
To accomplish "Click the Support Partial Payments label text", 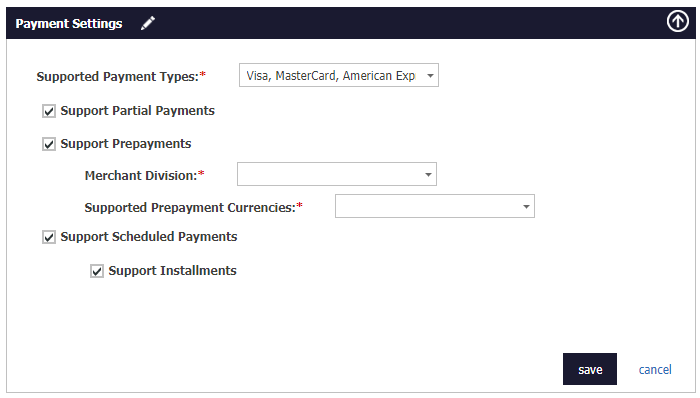I will [138, 111].
